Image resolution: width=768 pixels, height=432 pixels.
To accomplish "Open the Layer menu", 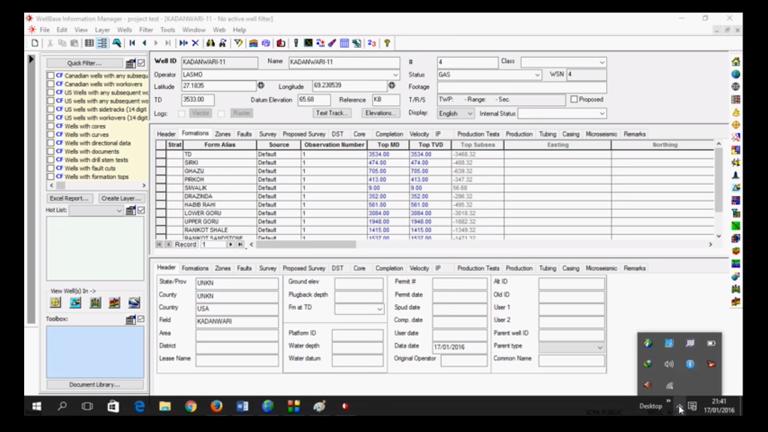I will point(102,30).
